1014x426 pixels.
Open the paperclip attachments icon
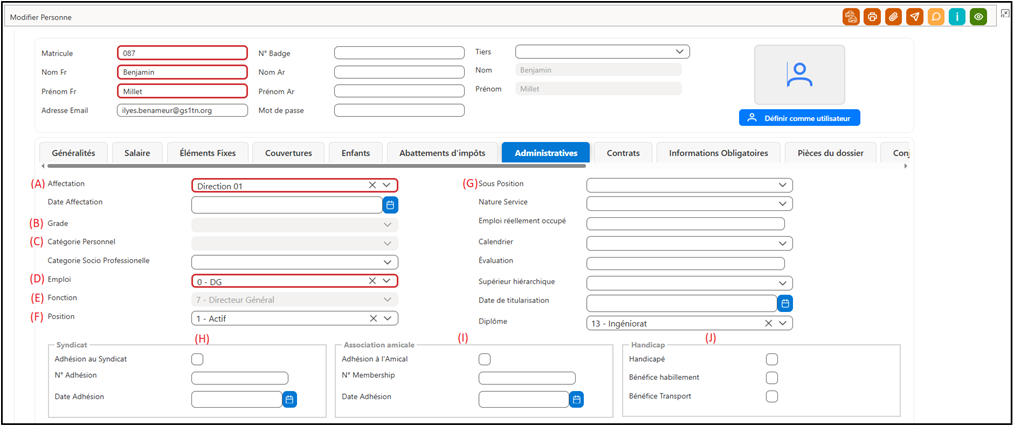click(x=893, y=17)
